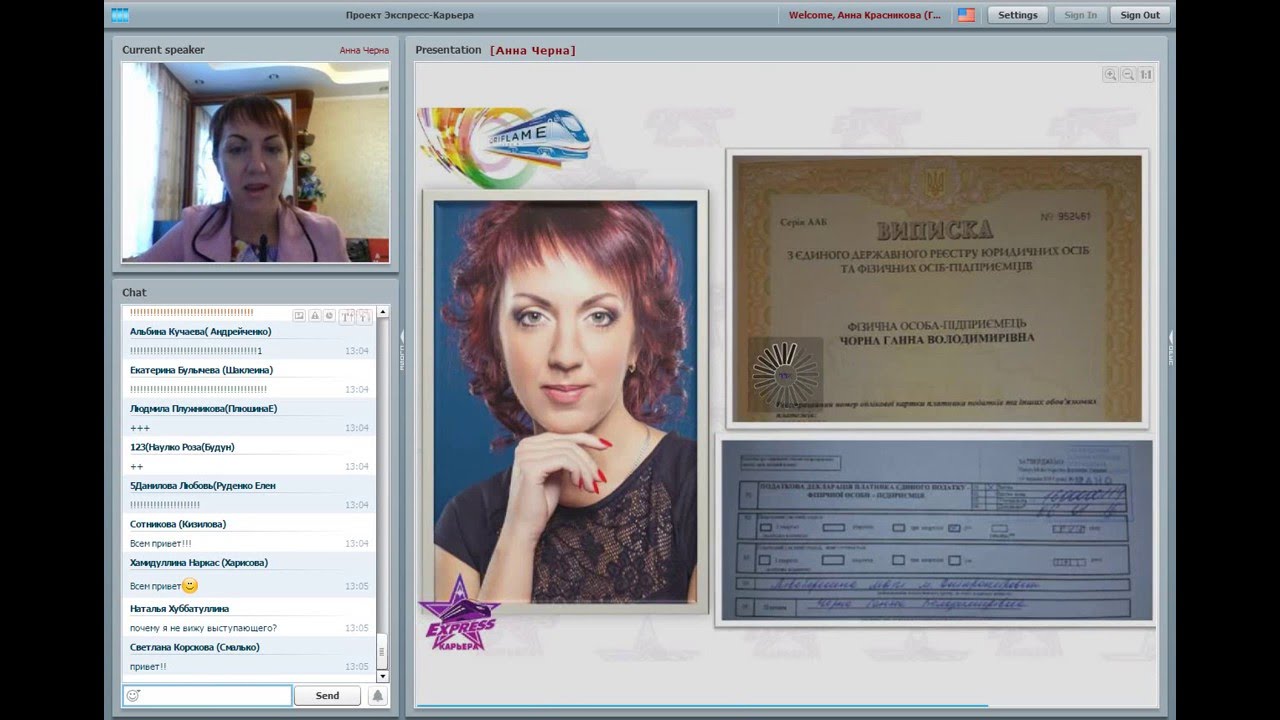Click chat name '123(Наулко Роза(Будун)'
The image size is (1280, 720).
click(x=182, y=447)
